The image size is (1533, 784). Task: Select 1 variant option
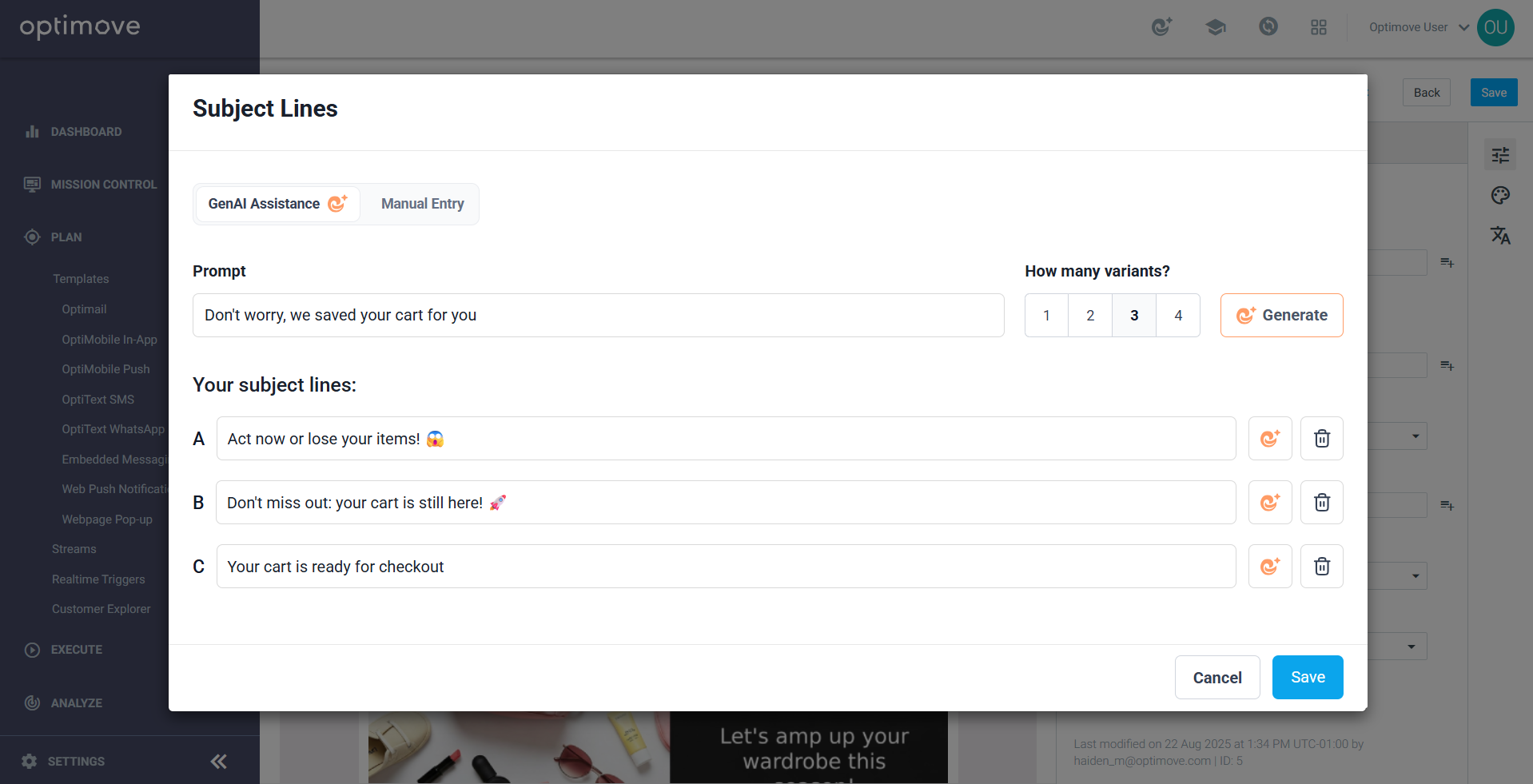pos(1046,316)
